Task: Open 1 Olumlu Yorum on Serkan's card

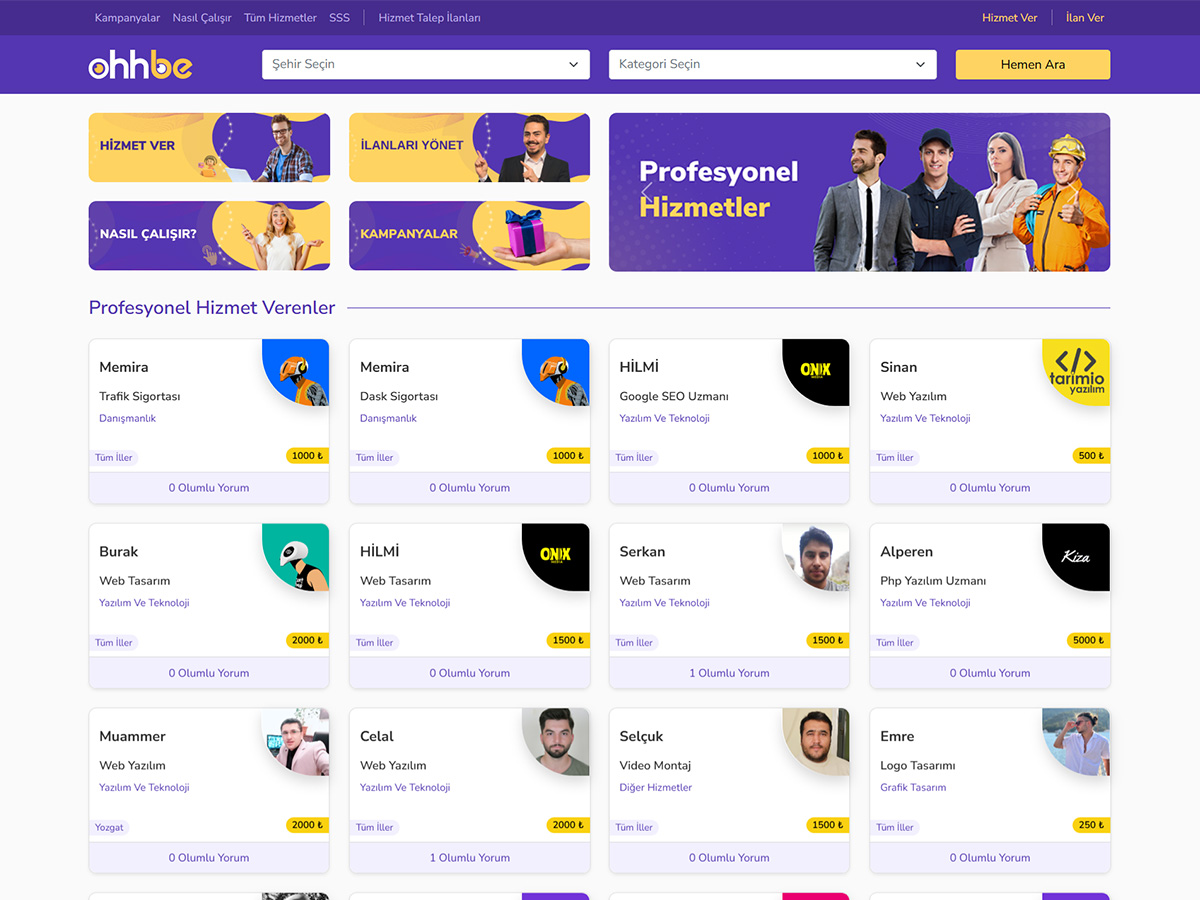Action: tap(729, 673)
